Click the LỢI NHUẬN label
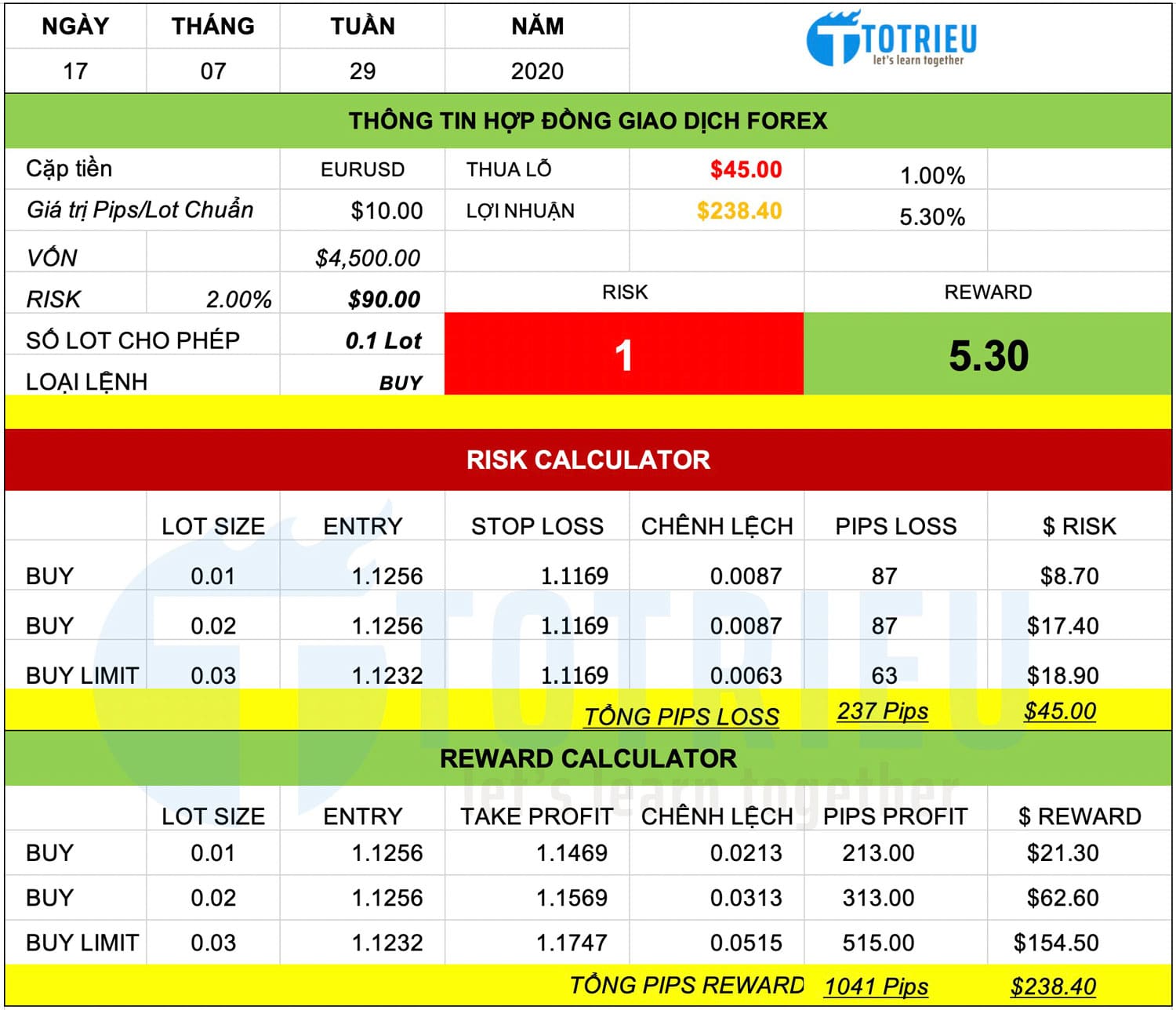This screenshot has width=1176, height=1010. click(520, 211)
